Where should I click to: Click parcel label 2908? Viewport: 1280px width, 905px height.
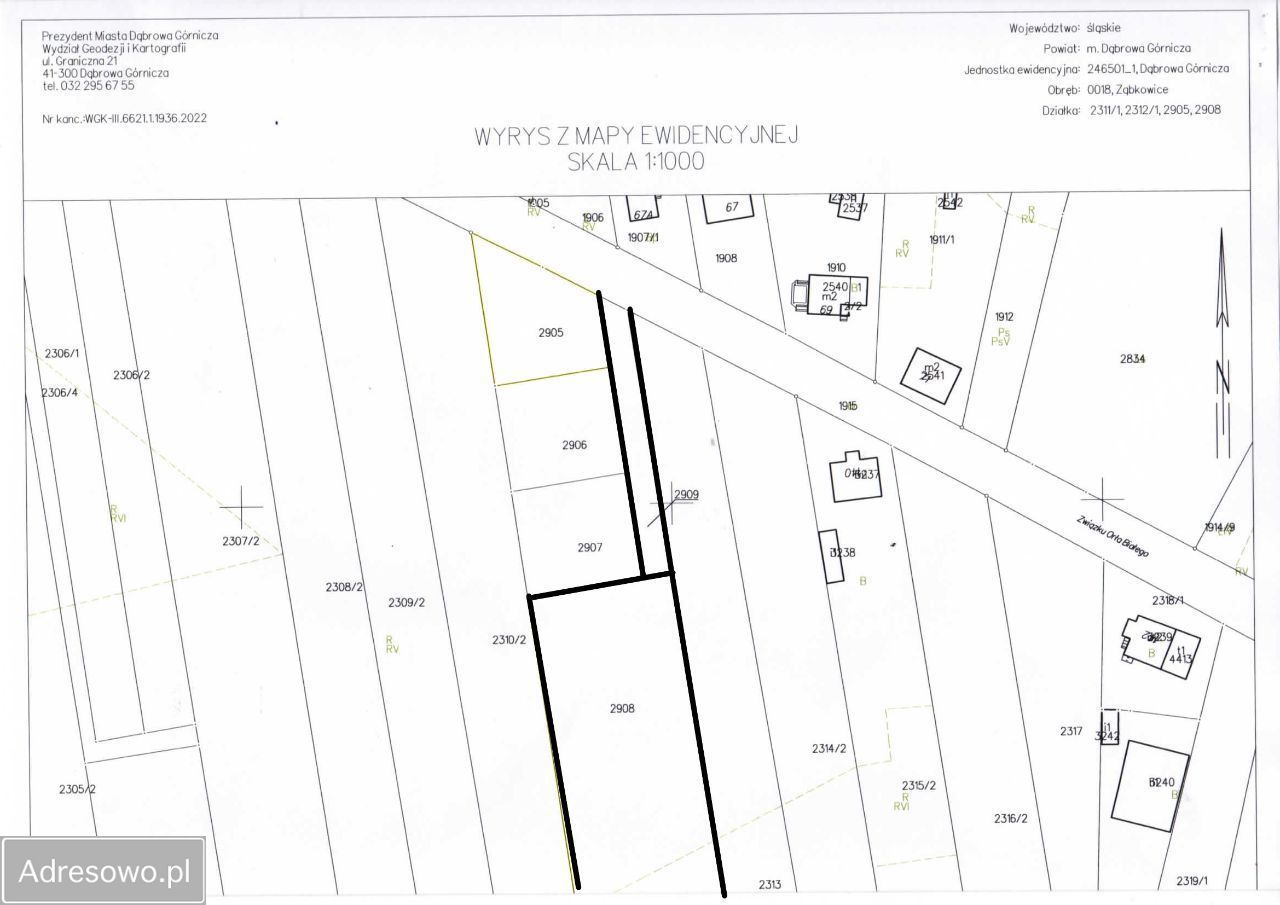pyautogui.click(x=622, y=708)
